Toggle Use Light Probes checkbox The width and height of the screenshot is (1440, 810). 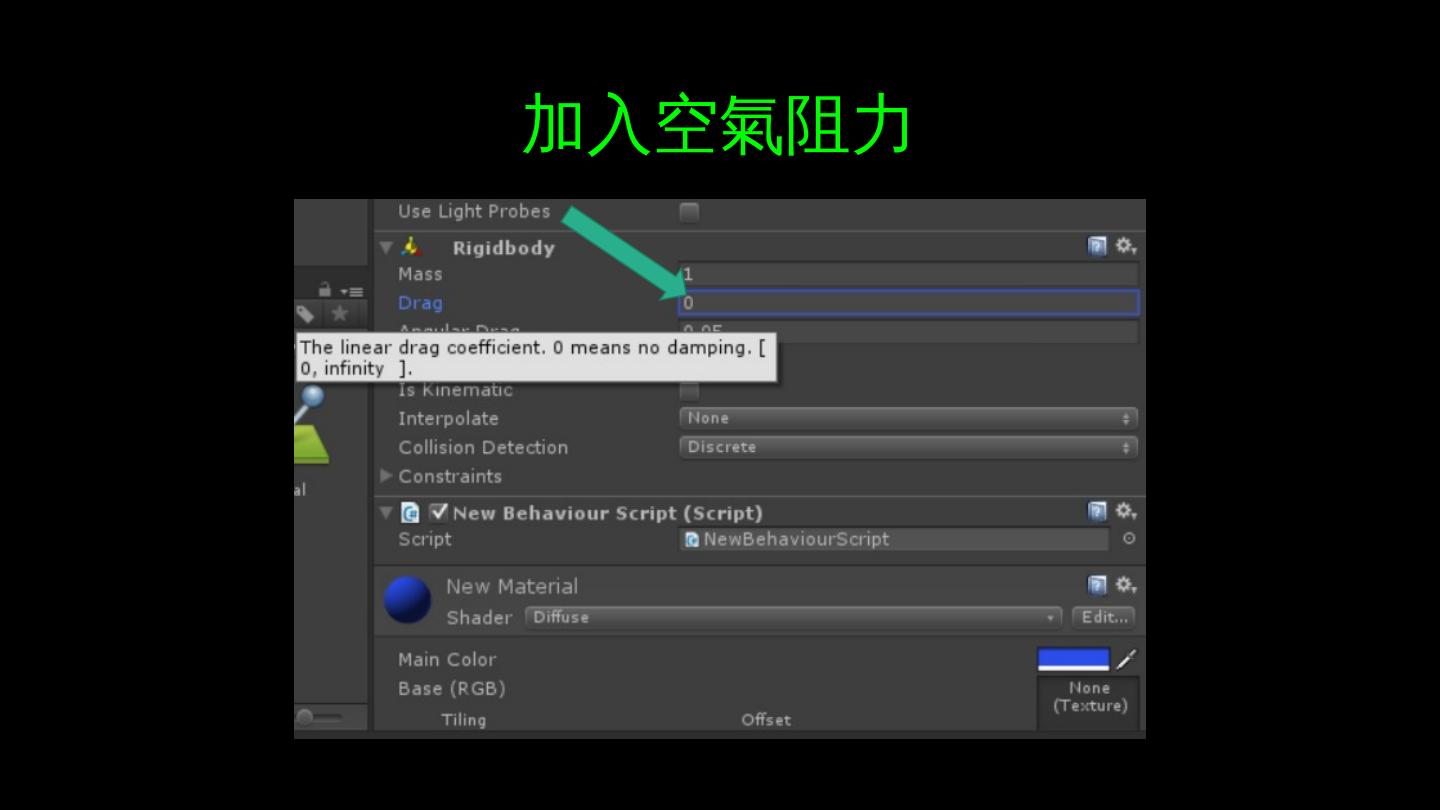coord(689,212)
